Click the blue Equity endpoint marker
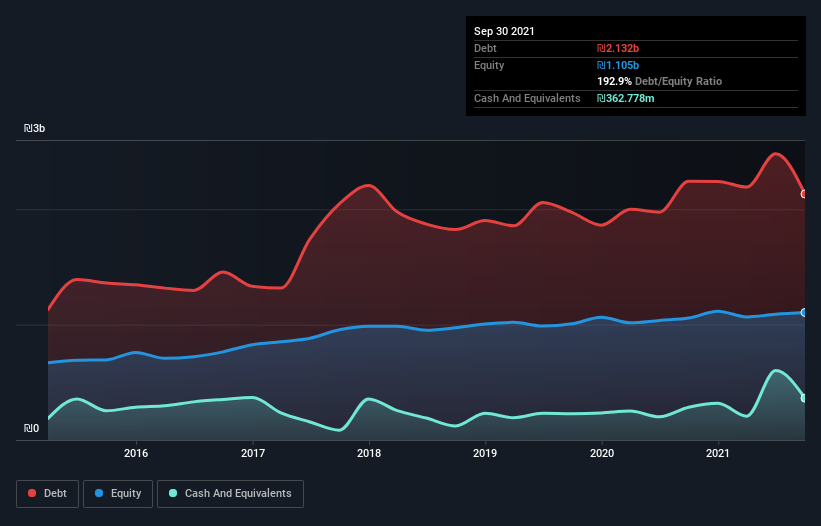The height and width of the screenshot is (526, 821). pos(804,312)
